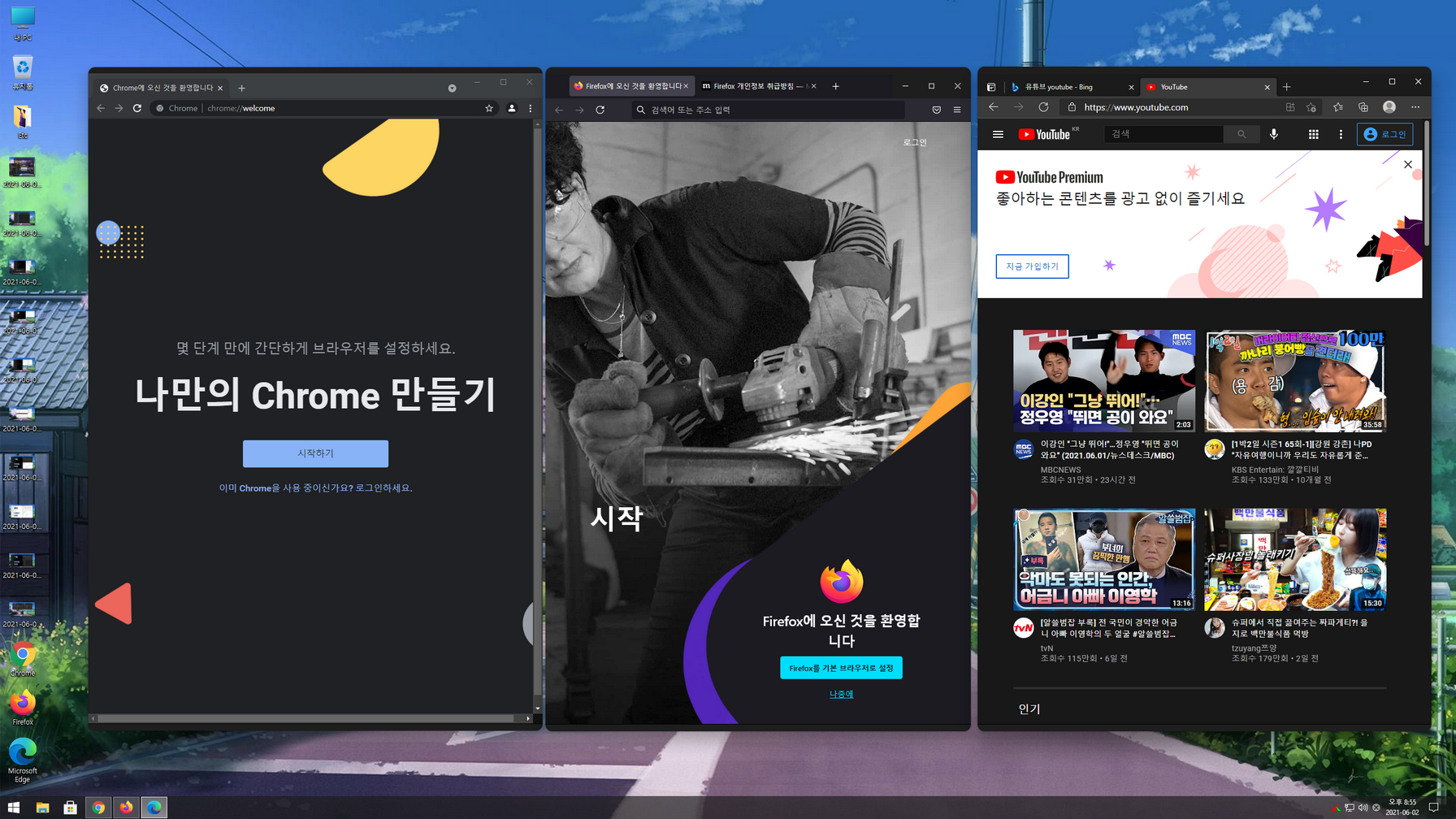The image size is (1456, 819).
Task: Click Chrome's vertical scrollbar down arrow
Action: [x=537, y=708]
